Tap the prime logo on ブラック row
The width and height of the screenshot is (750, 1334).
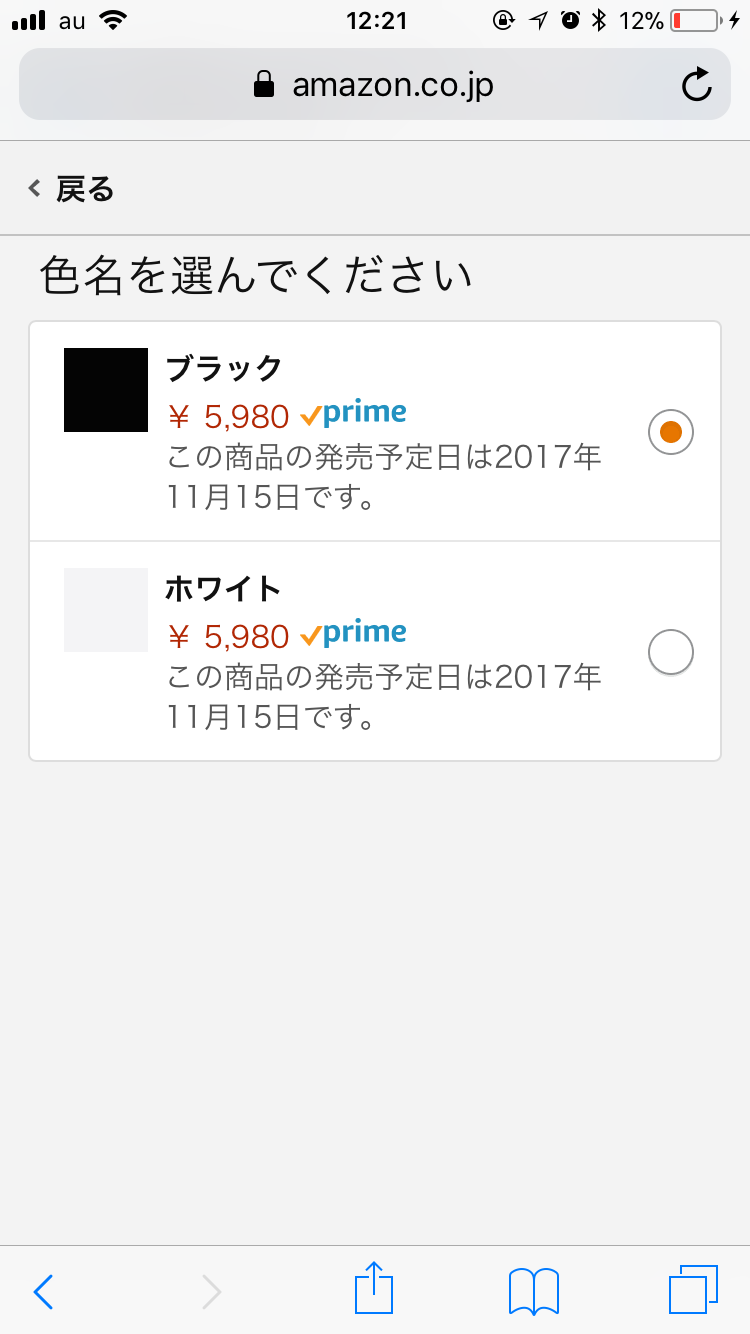pyautogui.click(x=354, y=413)
